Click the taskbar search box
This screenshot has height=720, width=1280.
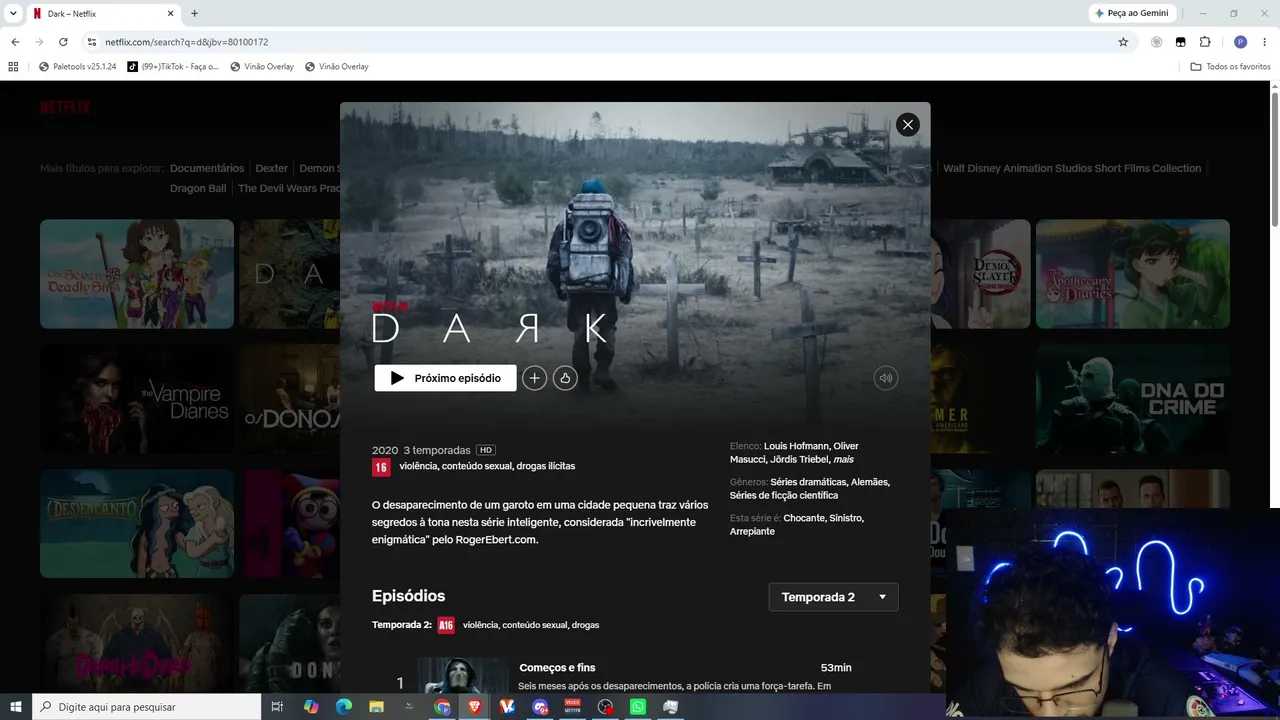pyautogui.click(x=146, y=707)
